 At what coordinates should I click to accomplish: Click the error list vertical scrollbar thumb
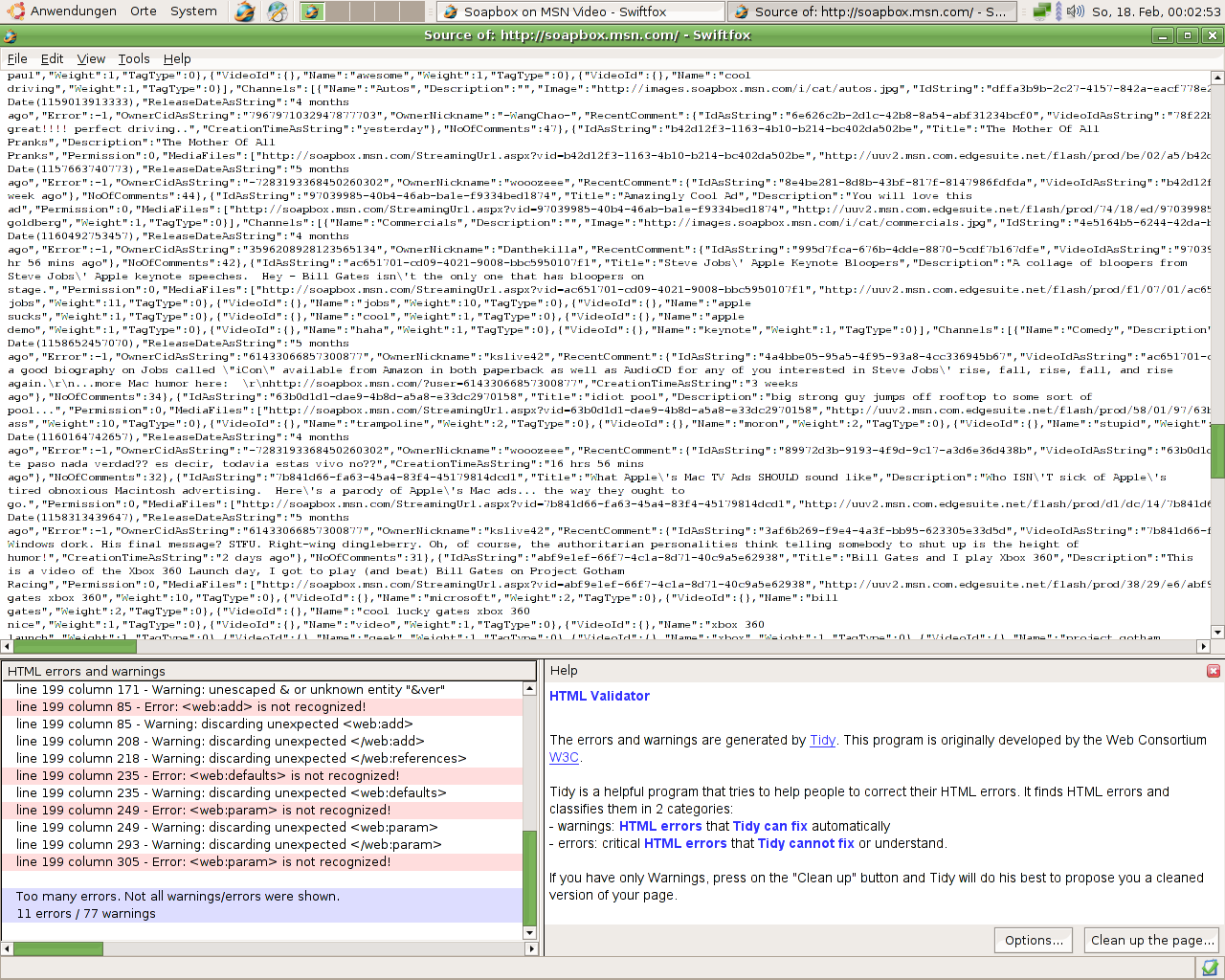click(530, 878)
